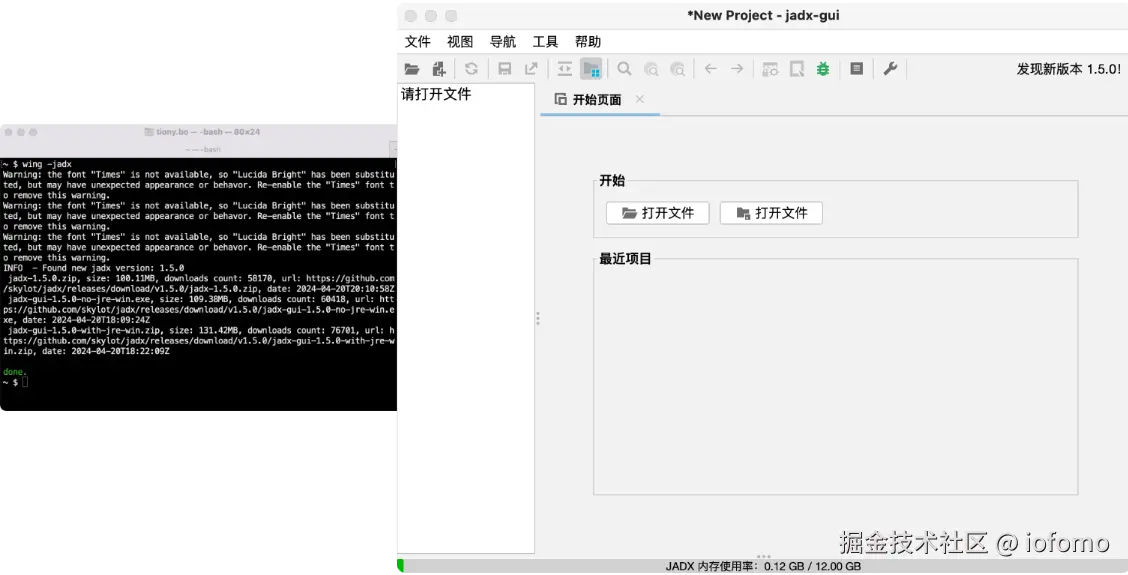1128x575 pixels.
Task: Click 打开文件 button with project folder icon
Action: pos(771,213)
